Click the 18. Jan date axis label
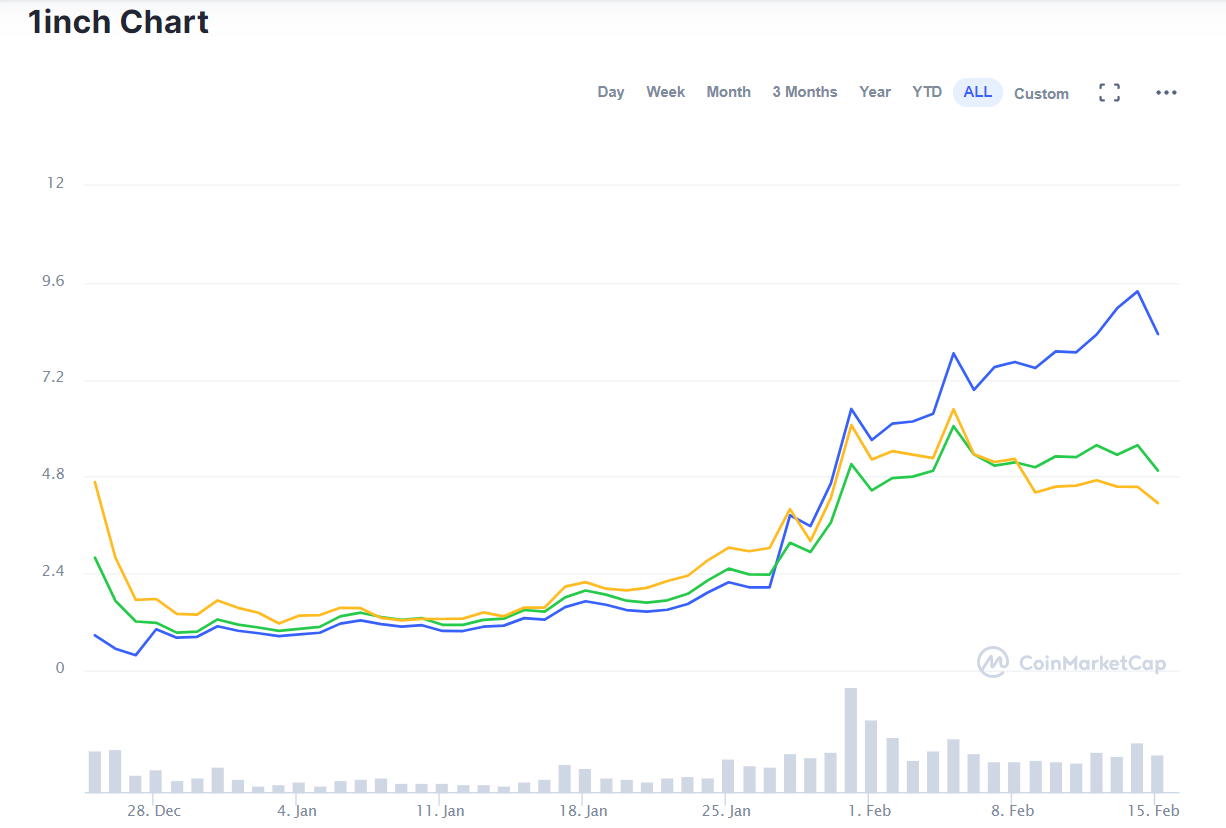The image size is (1226, 828). (x=582, y=810)
